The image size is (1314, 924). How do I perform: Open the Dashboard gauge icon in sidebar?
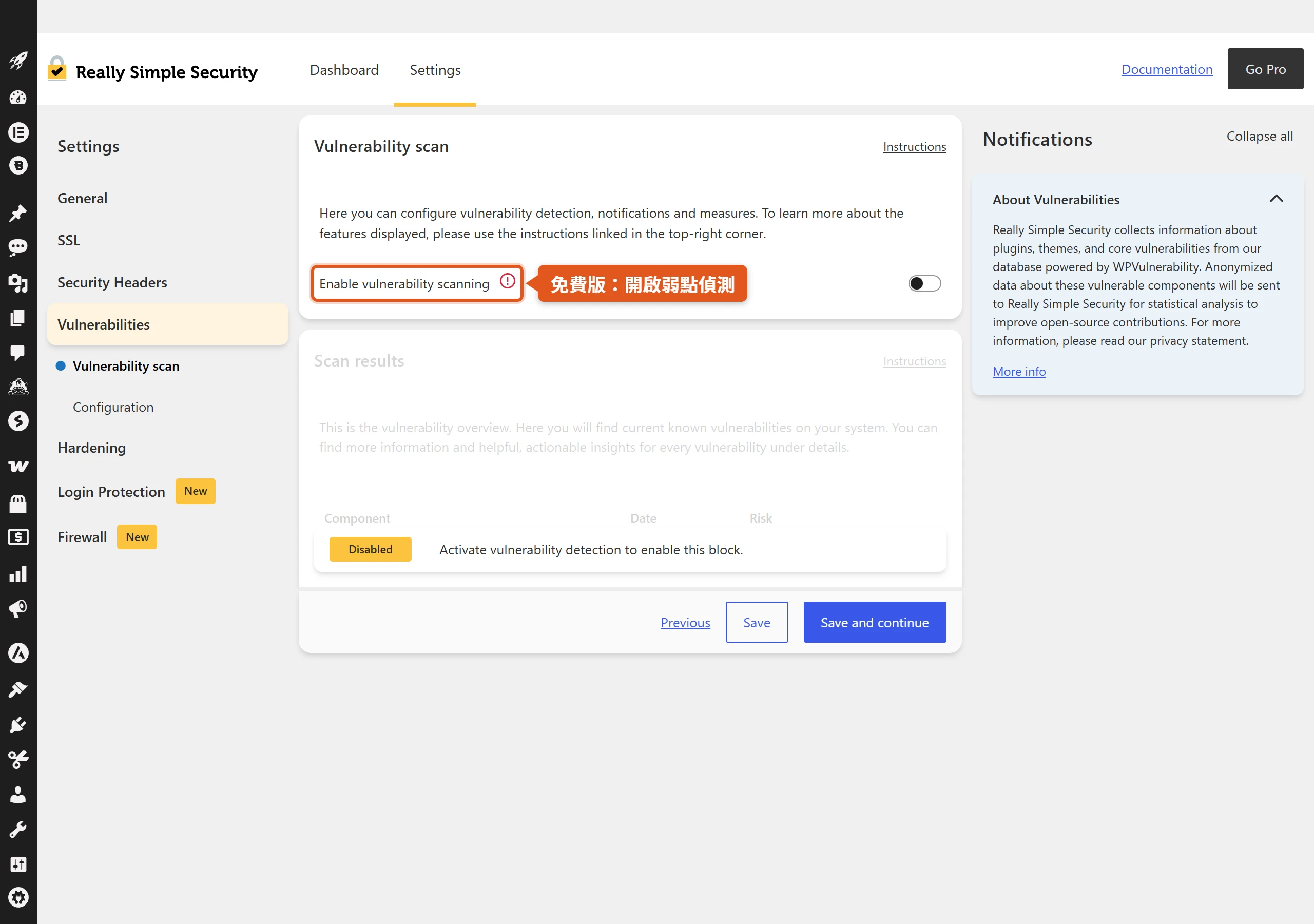pyautogui.click(x=18, y=98)
